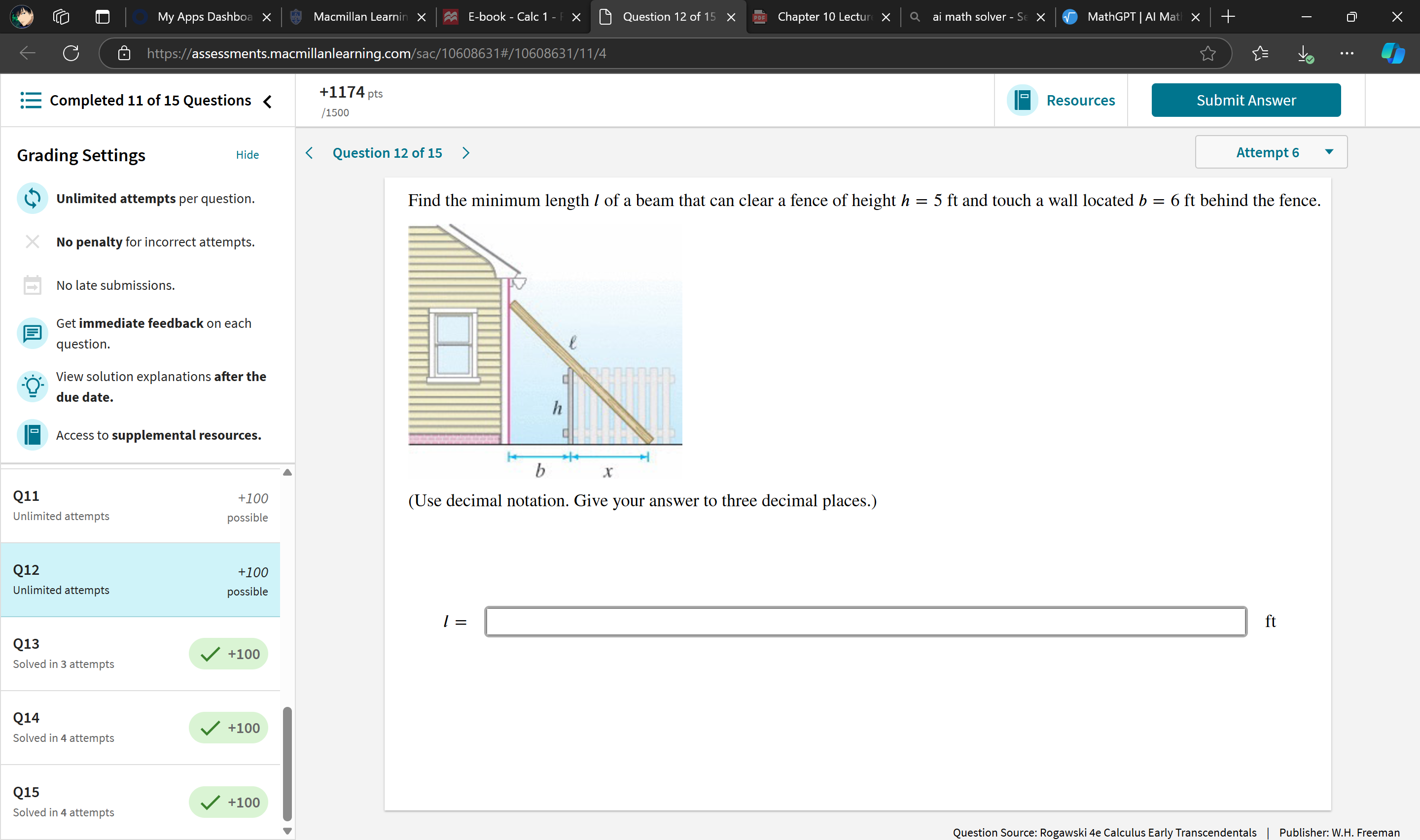Click the unlimited attempts cycle icon
The width and height of the screenshot is (1420, 840).
32,199
